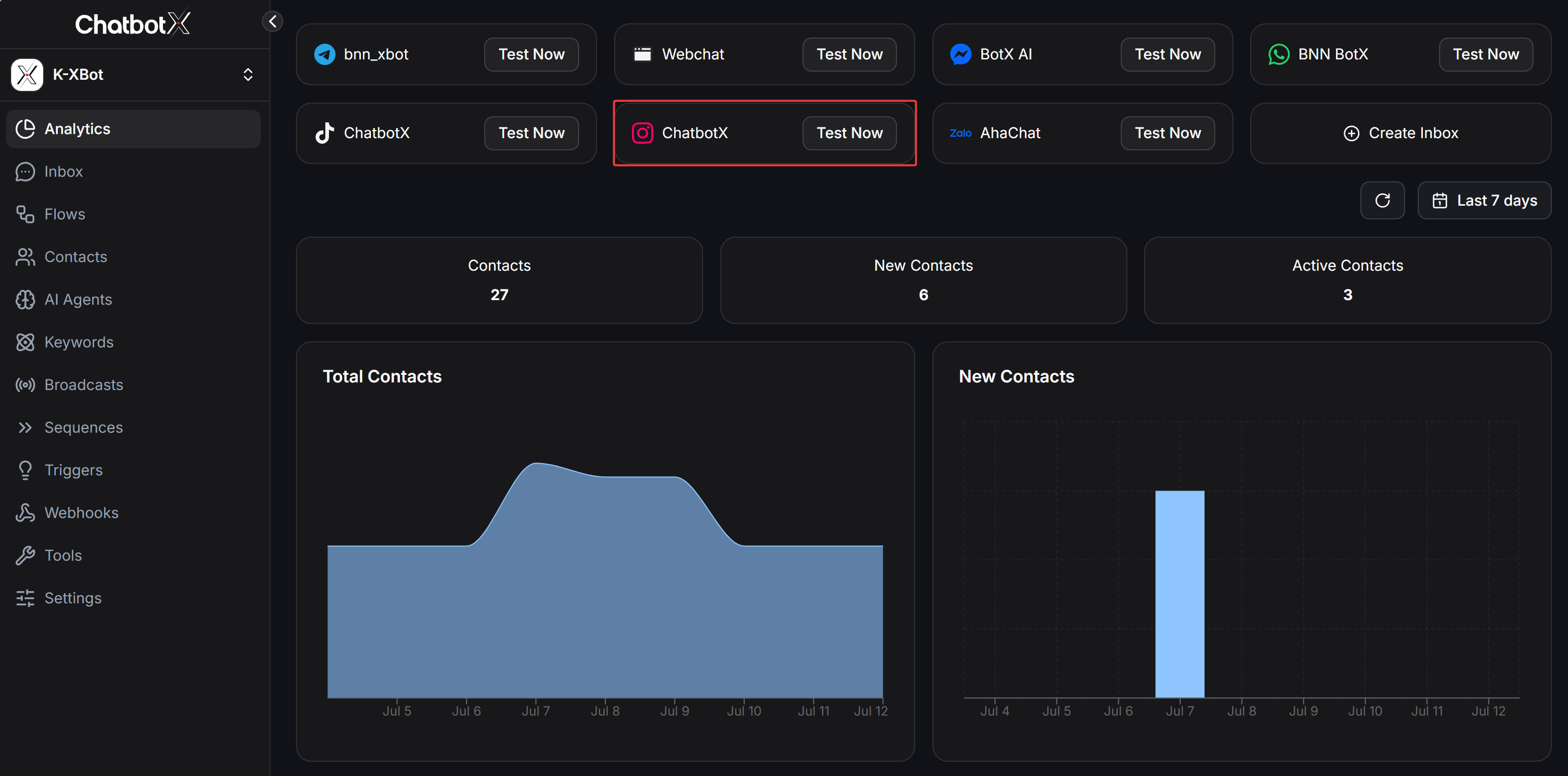Viewport: 1568px width, 776px height.
Task: Select Webhooks from the sidebar
Action: pos(134,512)
